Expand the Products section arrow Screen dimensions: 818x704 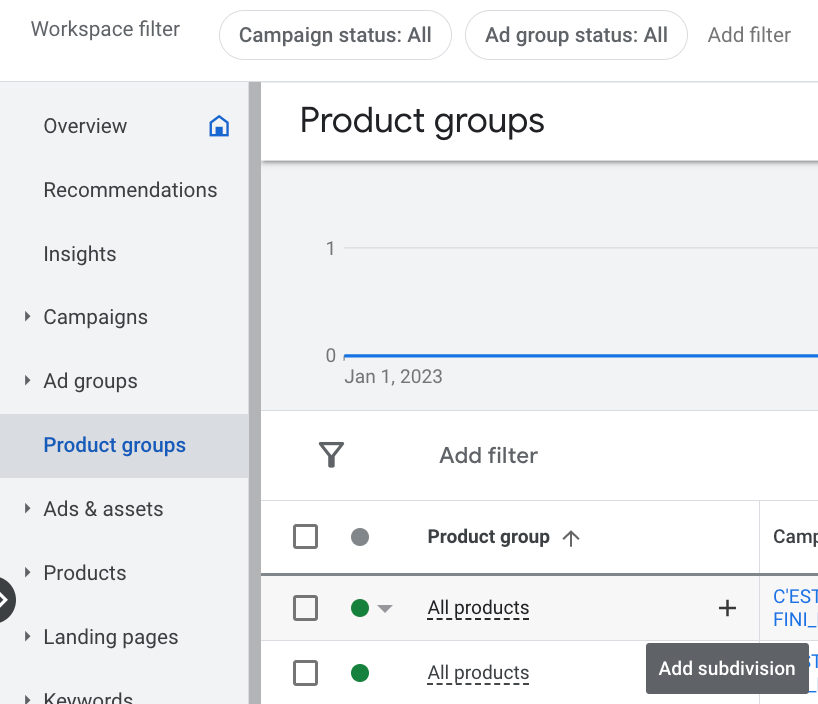(x=28, y=572)
